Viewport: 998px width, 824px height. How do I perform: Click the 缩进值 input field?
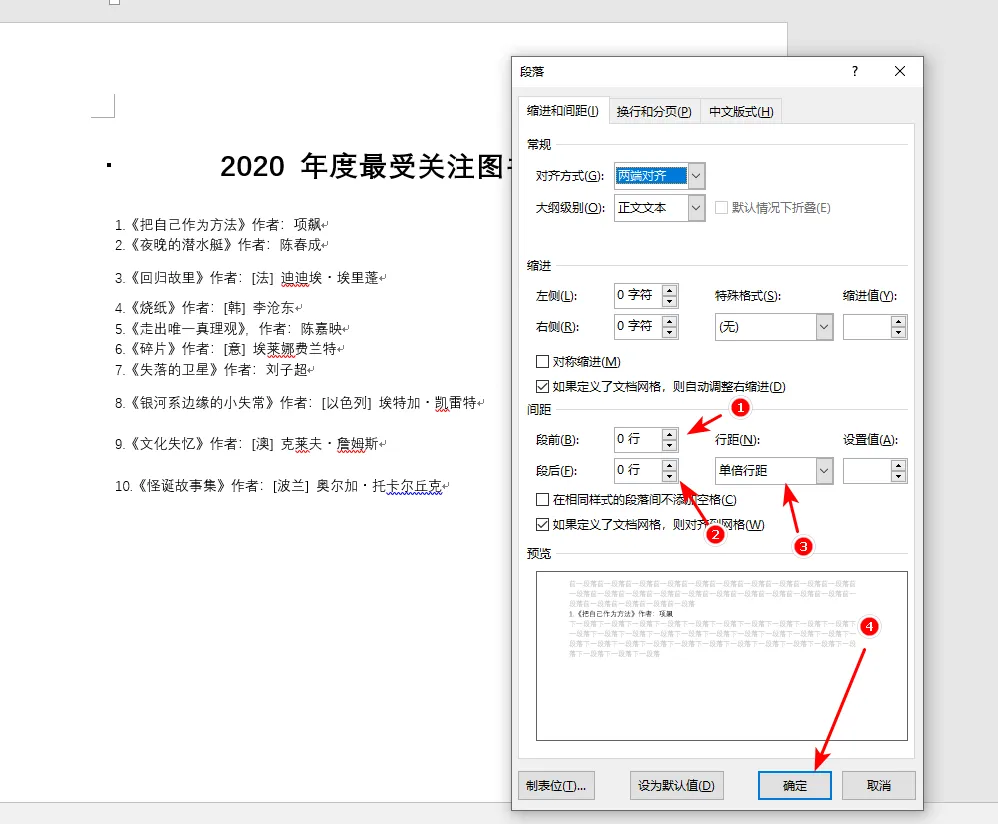[867, 327]
